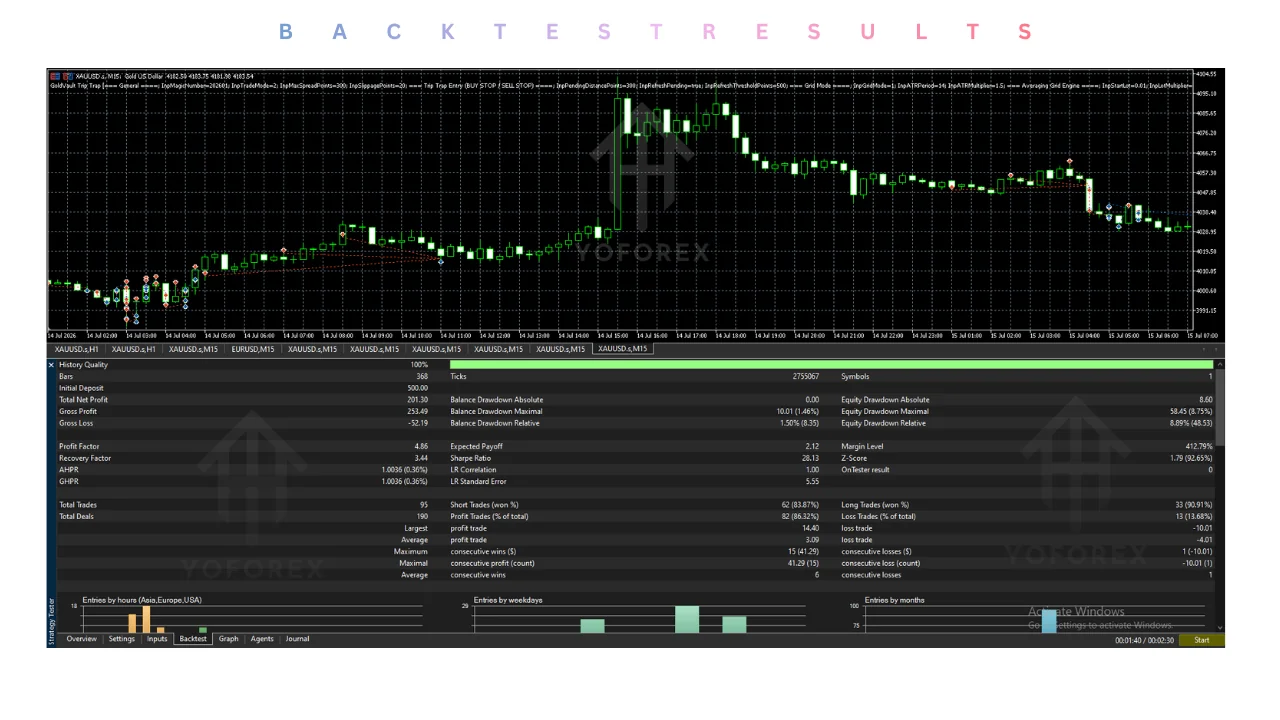This screenshot has height=720, width=1280.
Task: Click the average profit trade value 3.09
Action: pos(812,540)
